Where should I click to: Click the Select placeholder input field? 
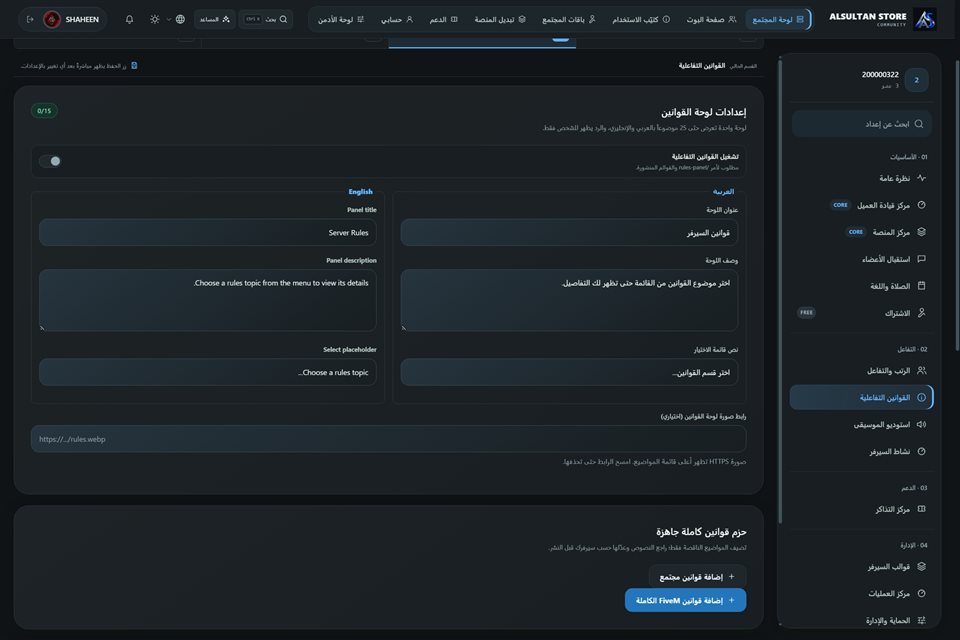click(208, 372)
